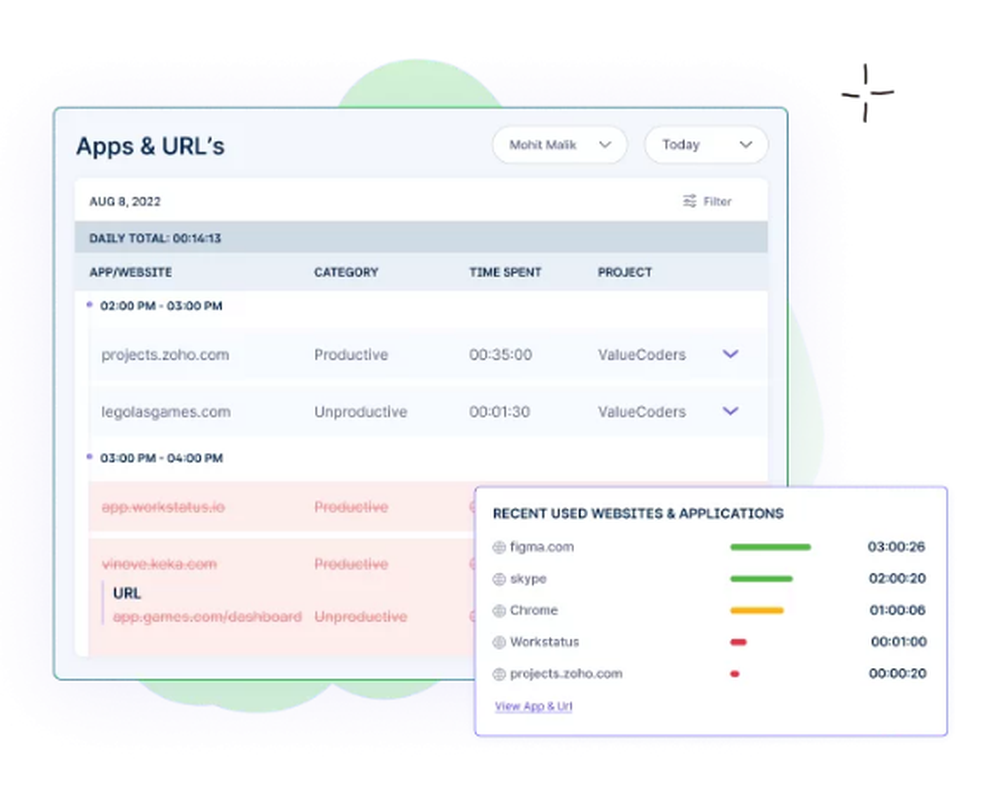Click the red usage dot for projects.zoho.com
The width and height of the screenshot is (1000, 798).
point(735,674)
